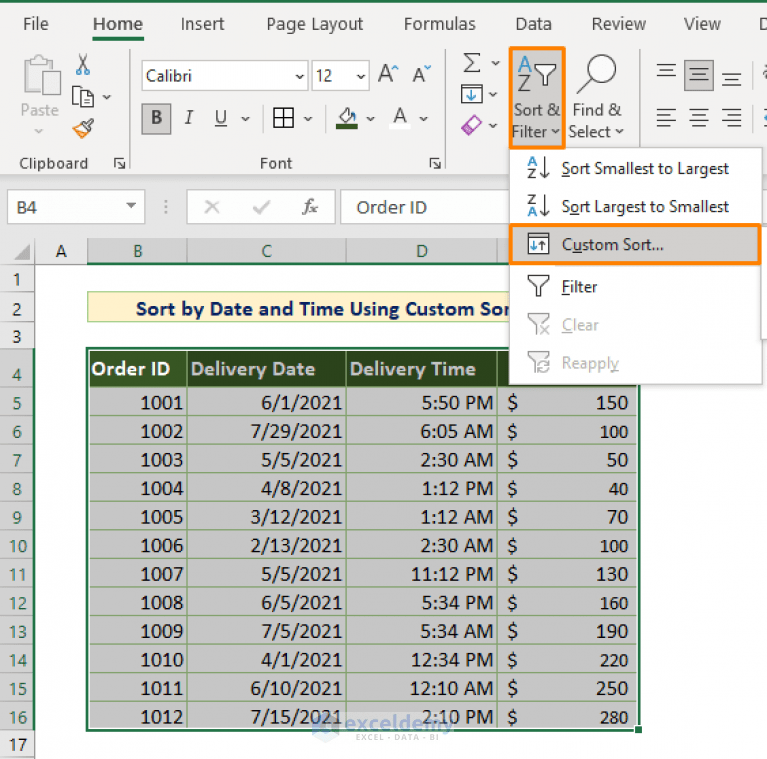Select column D header
767x759 pixels.
pyautogui.click(x=422, y=251)
